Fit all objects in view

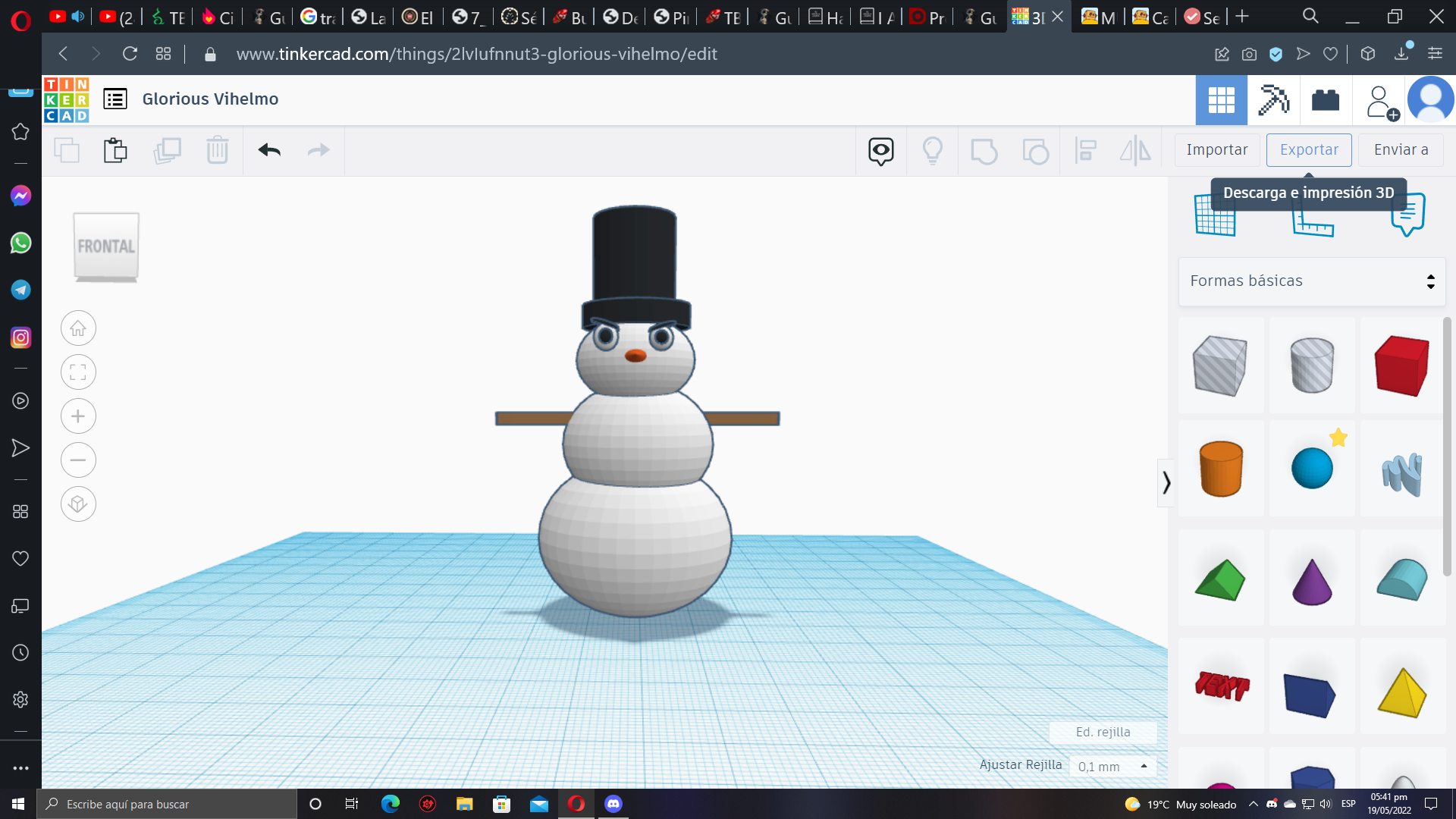click(78, 372)
